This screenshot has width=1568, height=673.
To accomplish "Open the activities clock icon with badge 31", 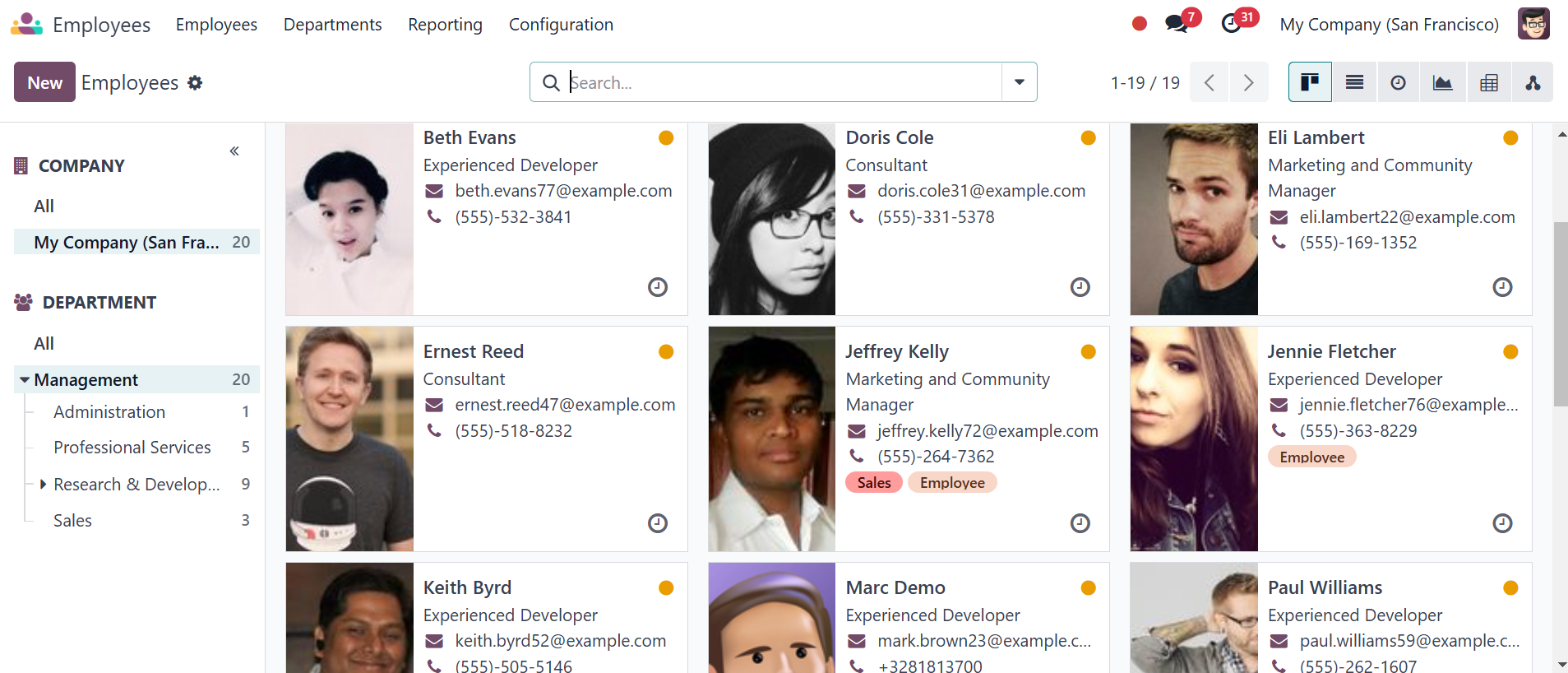I will 1232,24.
